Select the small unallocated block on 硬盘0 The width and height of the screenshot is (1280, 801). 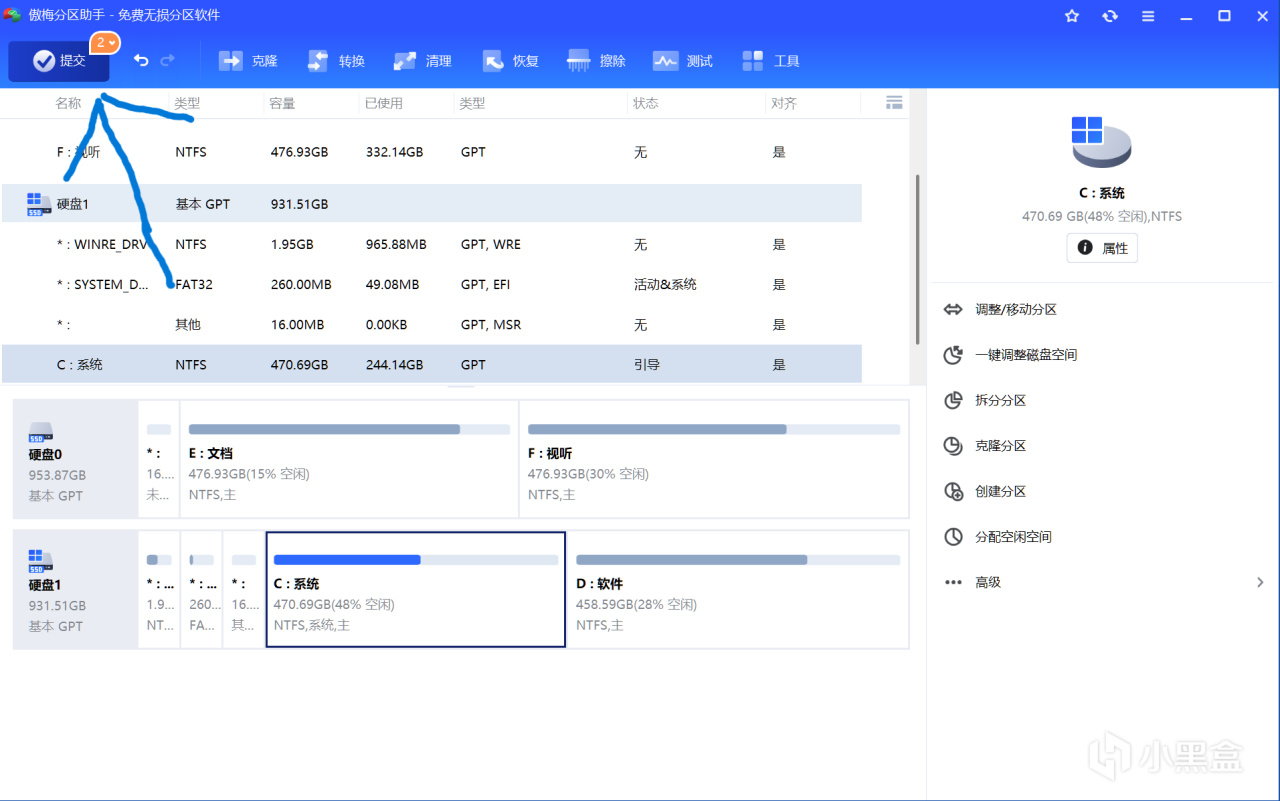[159, 459]
